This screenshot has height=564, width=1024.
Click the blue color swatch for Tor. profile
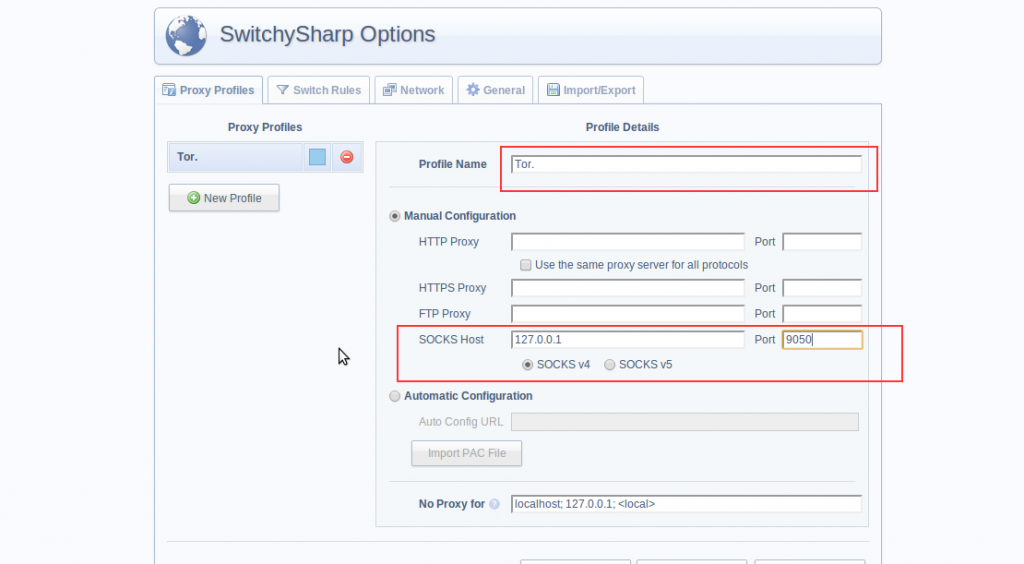click(x=317, y=157)
